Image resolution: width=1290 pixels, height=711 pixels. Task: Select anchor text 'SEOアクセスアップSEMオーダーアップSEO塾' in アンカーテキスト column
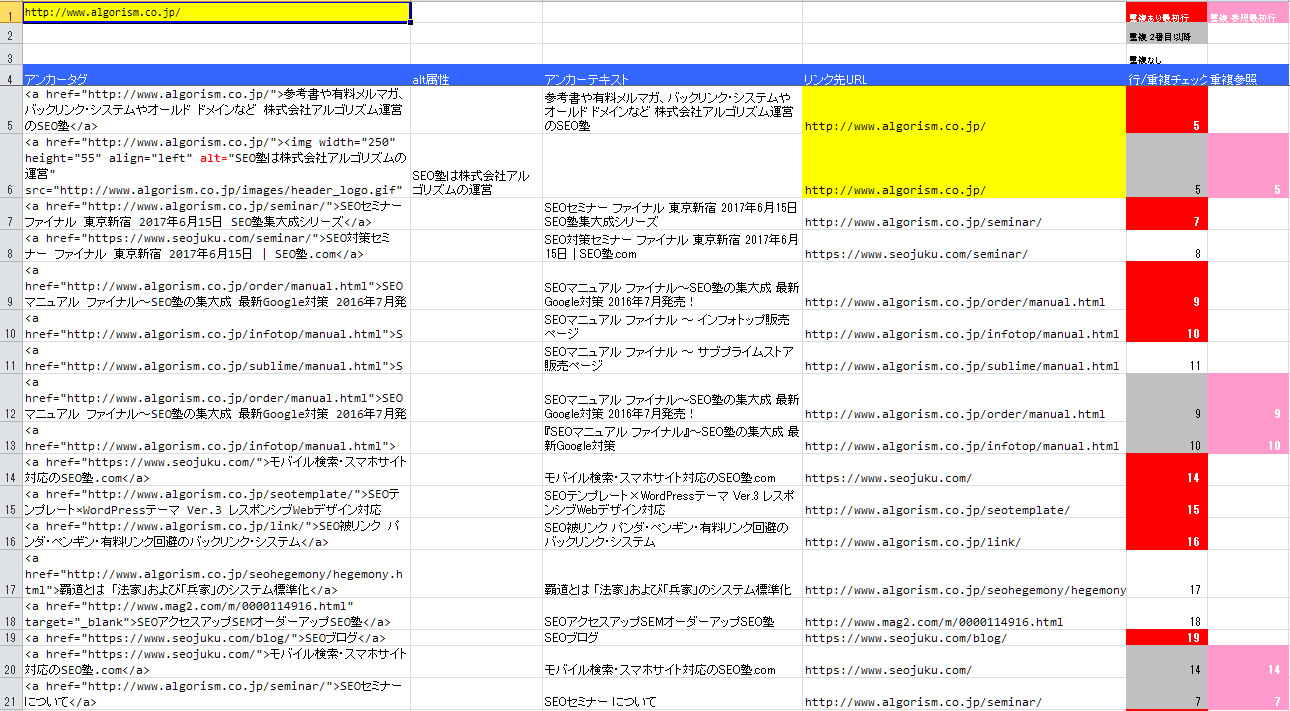[672, 614]
